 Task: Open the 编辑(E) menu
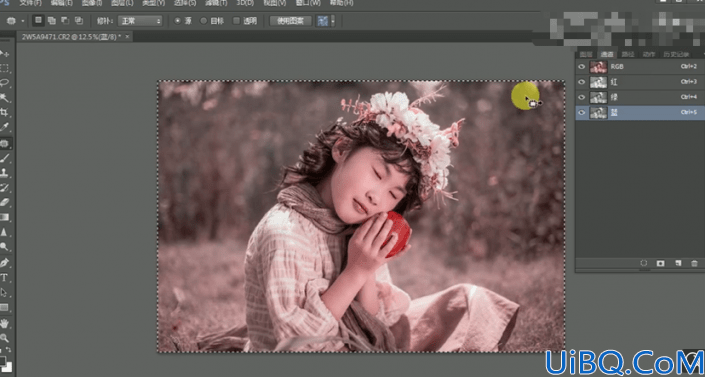(63, 3)
